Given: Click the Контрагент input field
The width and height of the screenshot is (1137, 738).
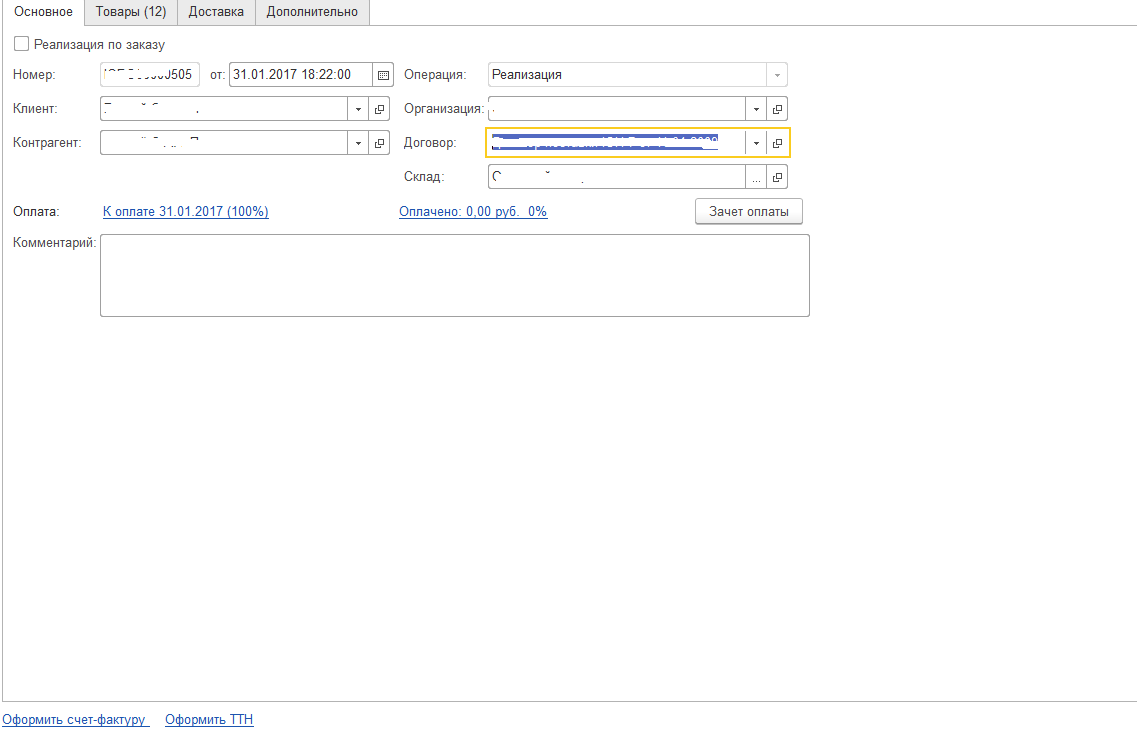Looking at the screenshot, I should (224, 143).
